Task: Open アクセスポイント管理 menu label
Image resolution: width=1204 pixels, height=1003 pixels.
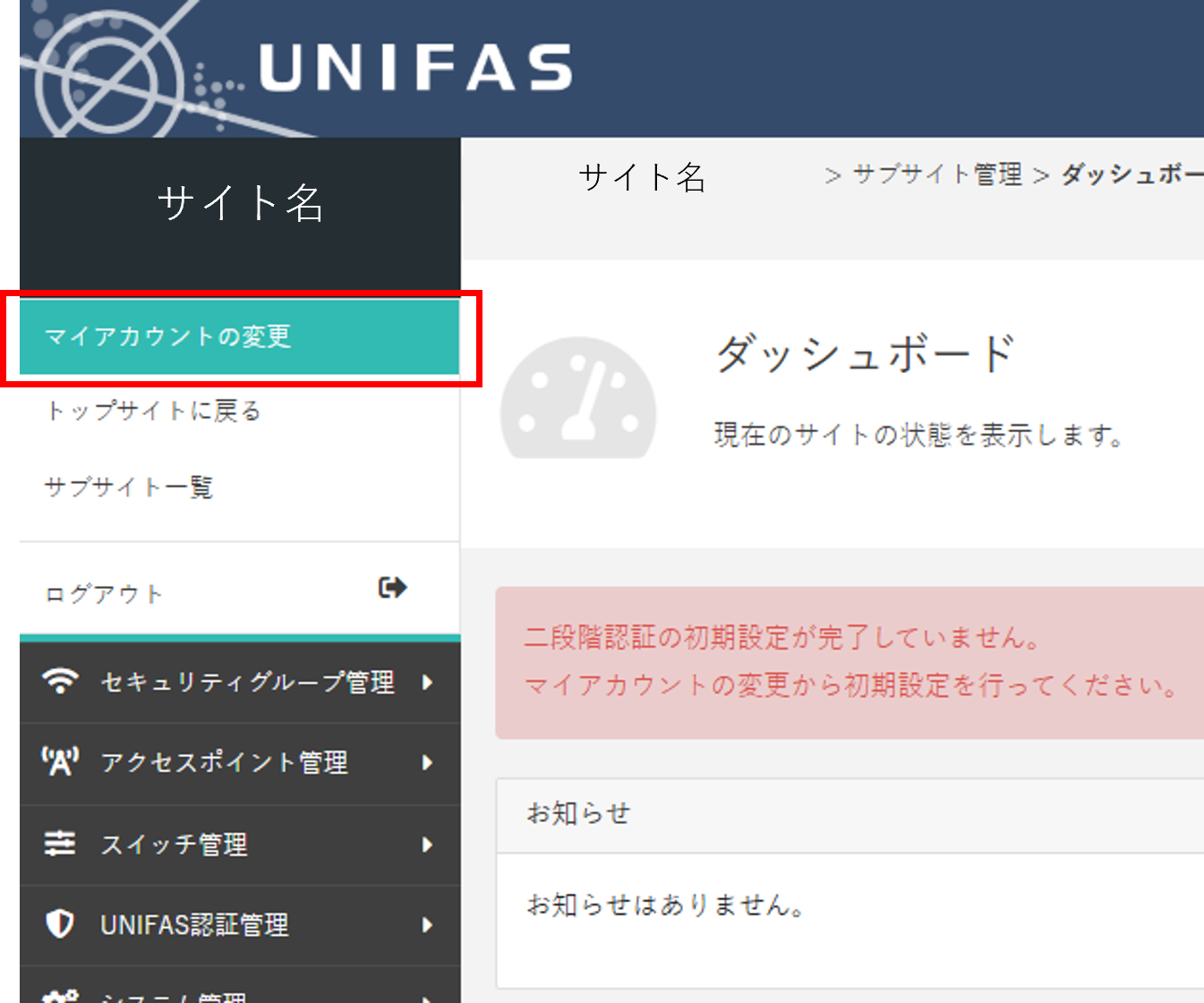Action: (x=224, y=763)
